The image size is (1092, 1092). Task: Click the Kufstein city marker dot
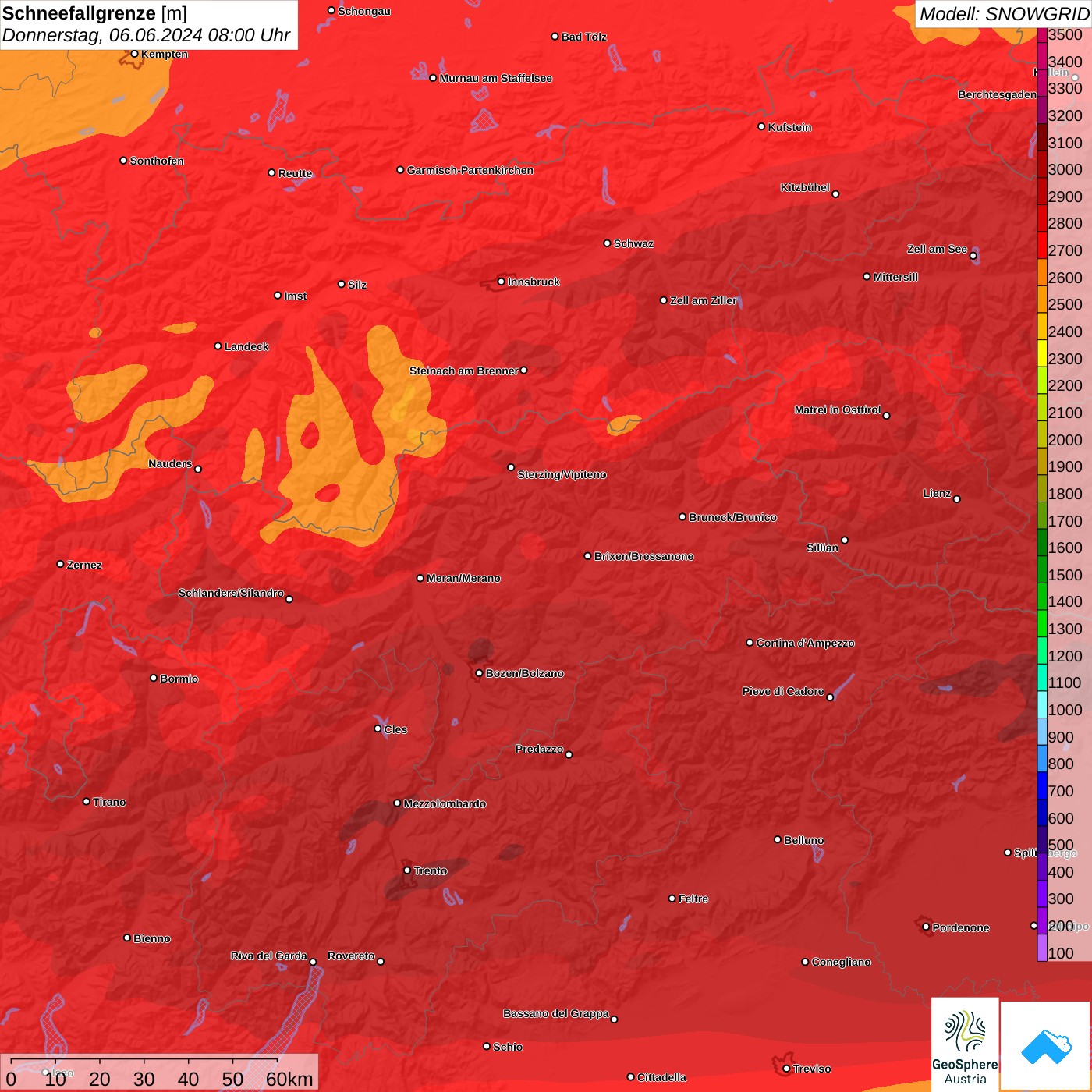[761, 126]
